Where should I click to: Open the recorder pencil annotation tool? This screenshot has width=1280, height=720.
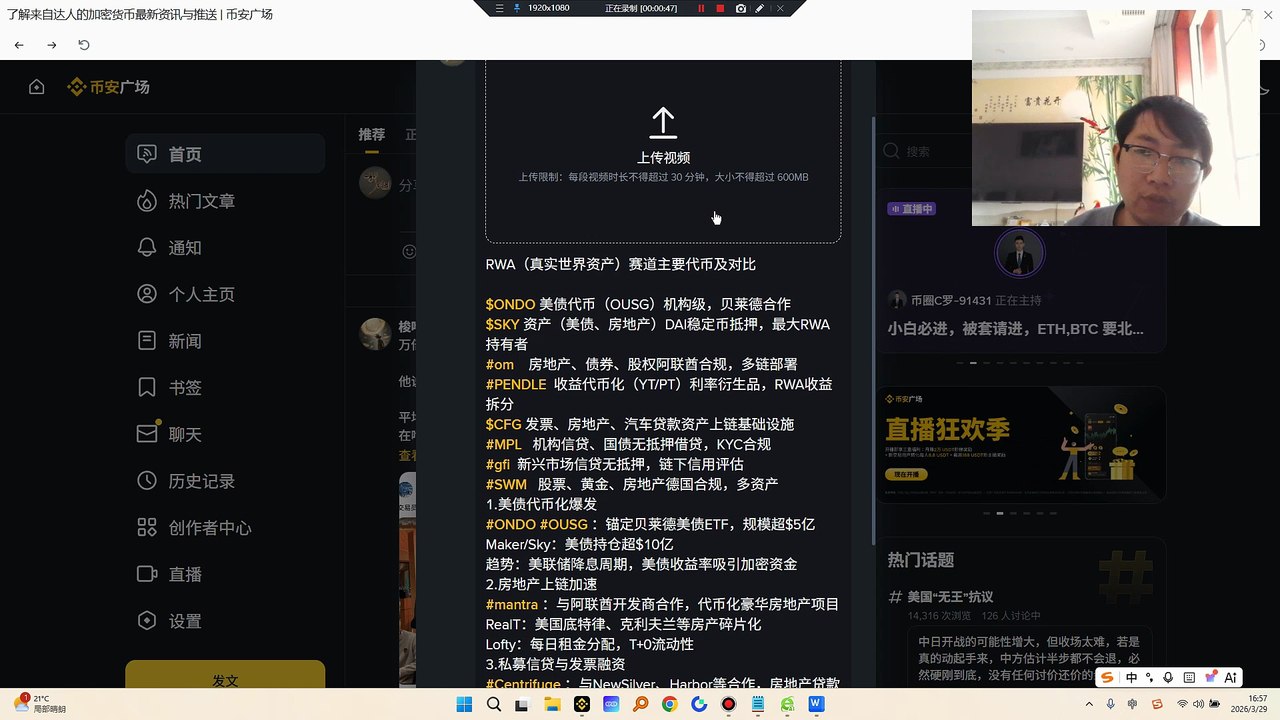tap(760, 8)
